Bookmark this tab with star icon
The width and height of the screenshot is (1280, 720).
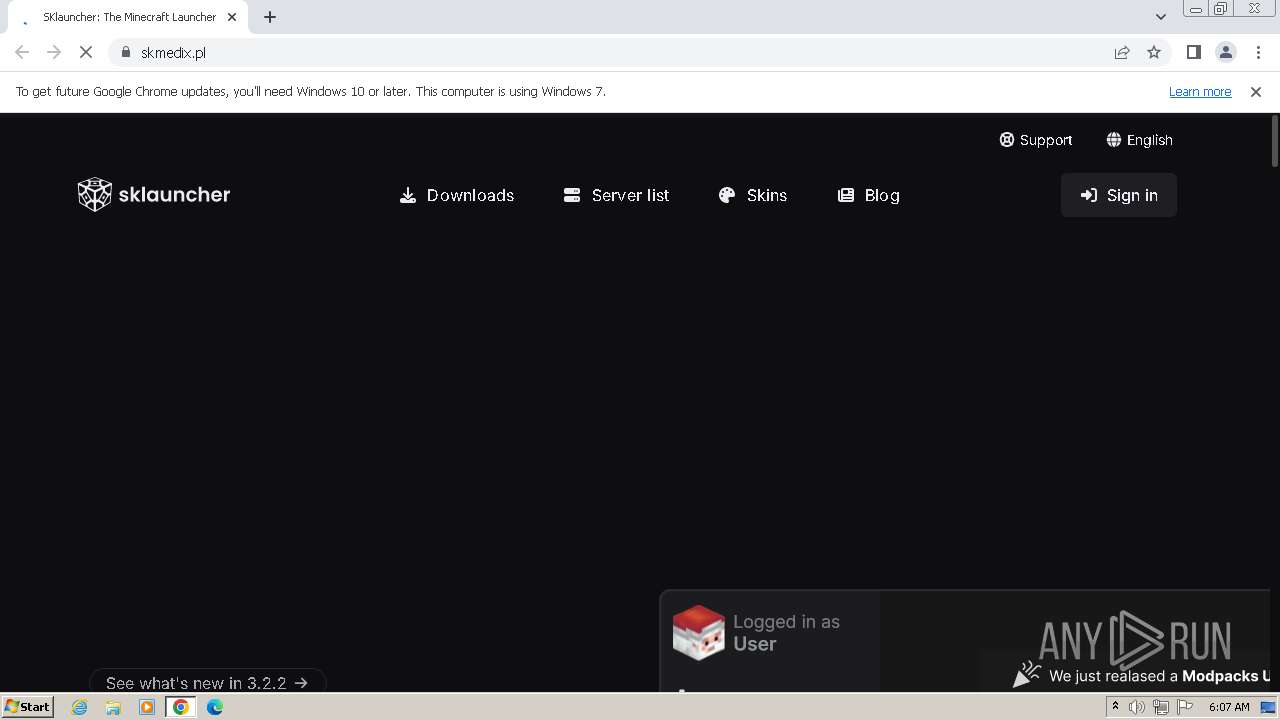(1154, 52)
